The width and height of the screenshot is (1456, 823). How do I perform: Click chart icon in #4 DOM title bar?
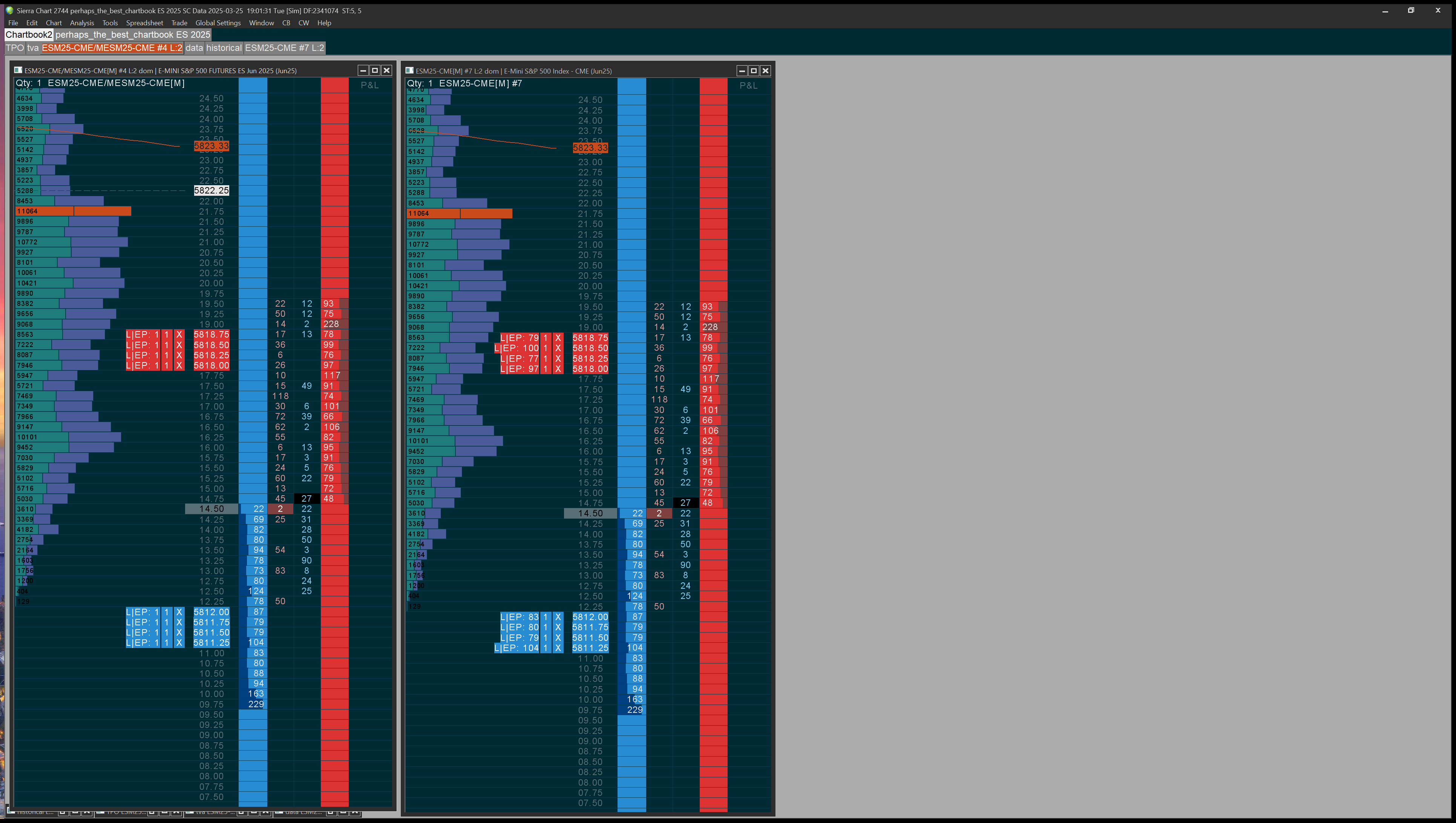tap(18, 71)
